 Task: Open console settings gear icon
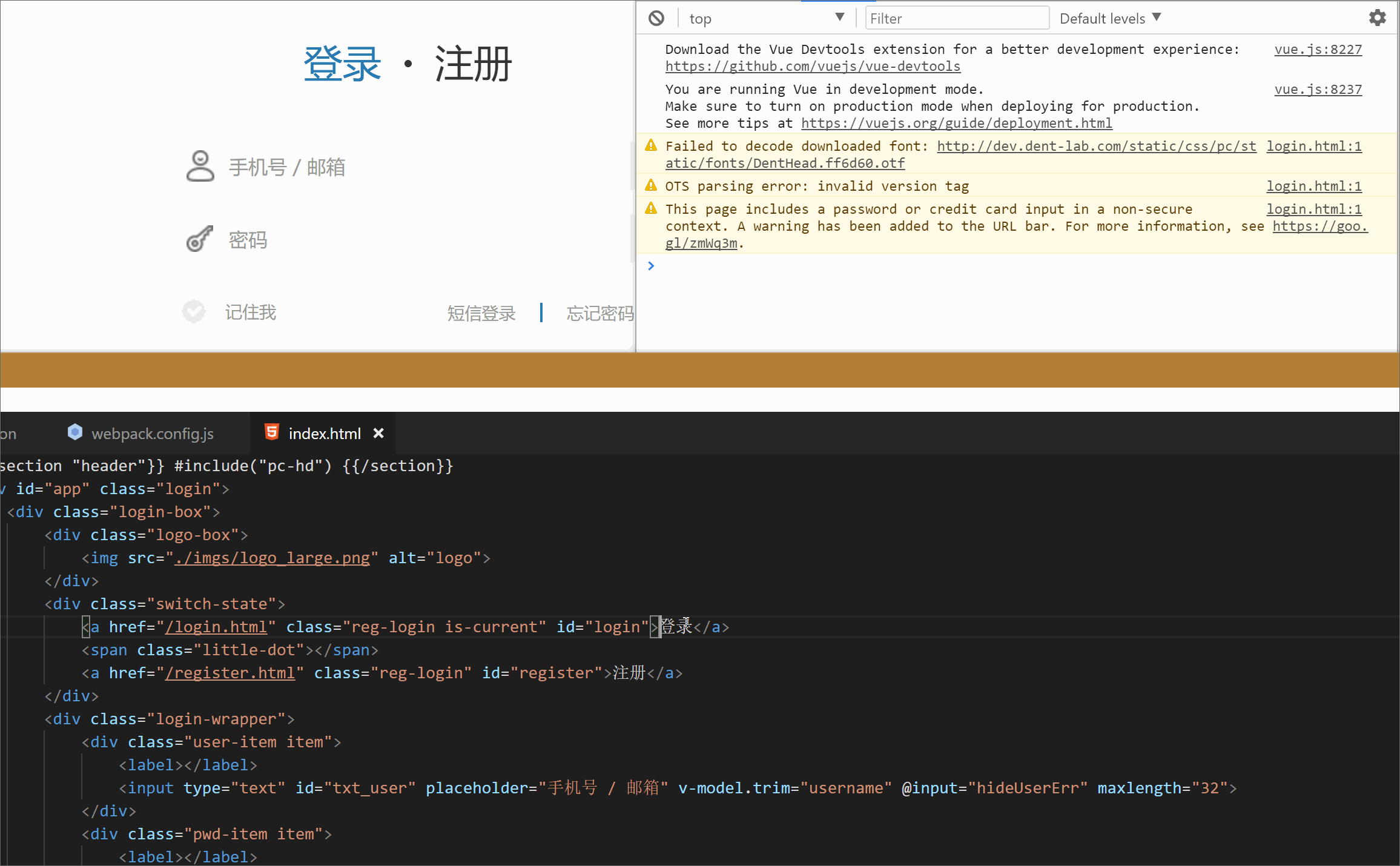(1377, 18)
